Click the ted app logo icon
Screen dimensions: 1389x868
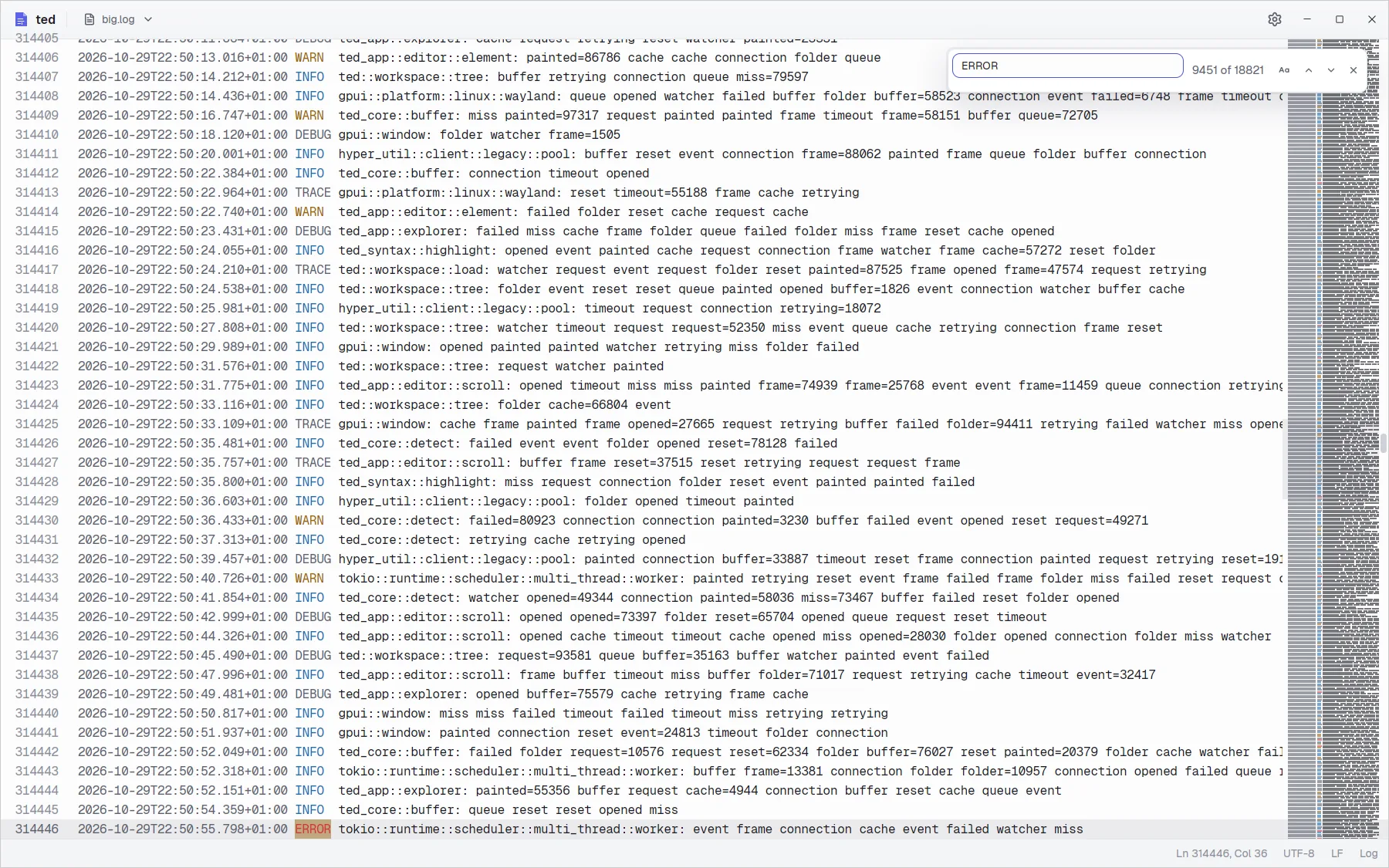[x=21, y=19]
